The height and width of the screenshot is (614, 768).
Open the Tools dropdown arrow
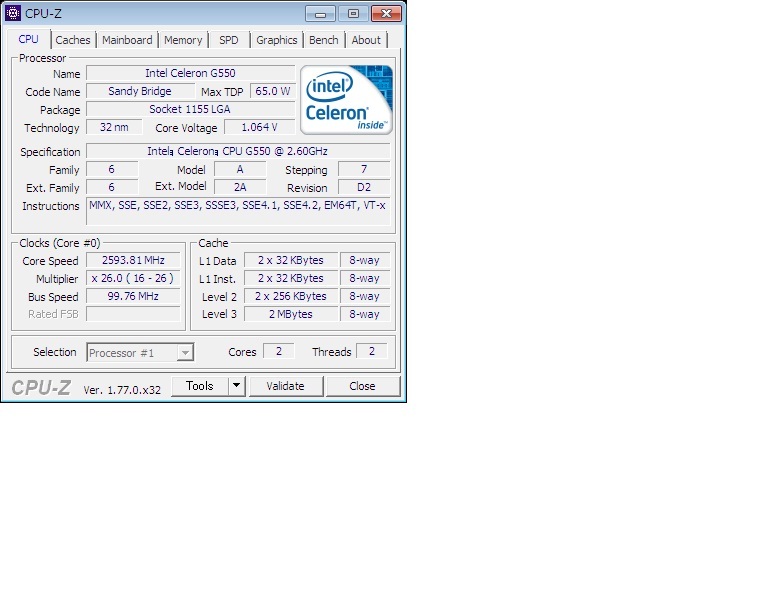point(237,386)
